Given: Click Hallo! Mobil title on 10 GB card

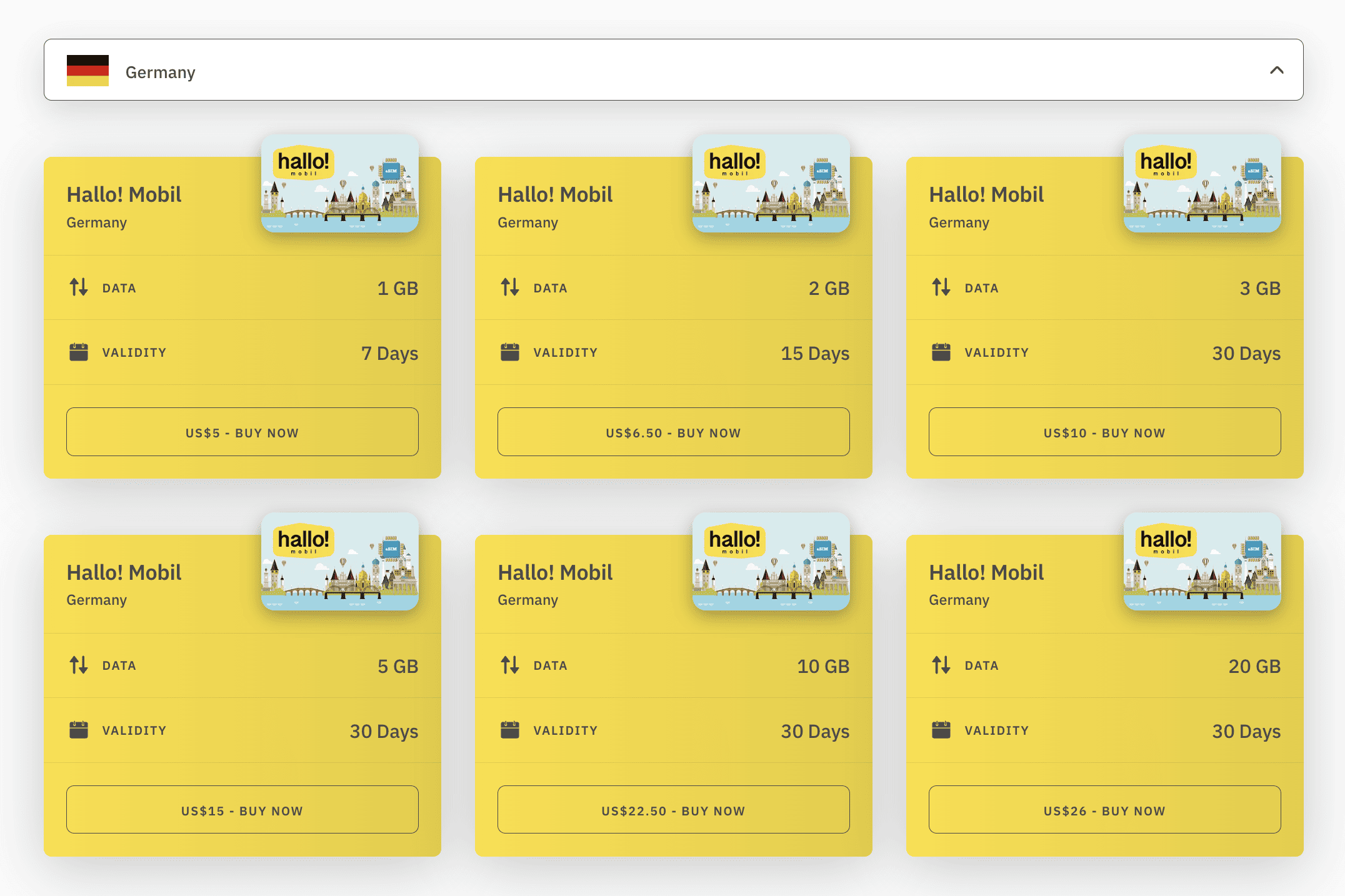Looking at the screenshot, I should [555, 572].
